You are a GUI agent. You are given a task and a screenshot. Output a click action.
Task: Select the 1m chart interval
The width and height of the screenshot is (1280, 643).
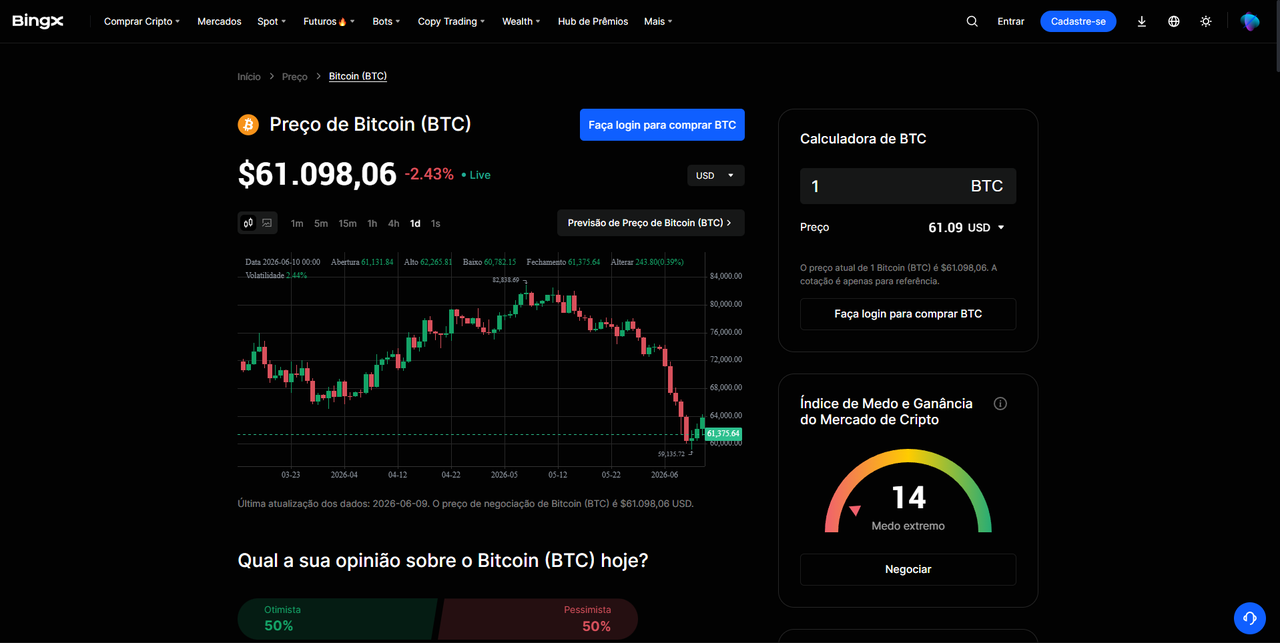pos(297,223)
